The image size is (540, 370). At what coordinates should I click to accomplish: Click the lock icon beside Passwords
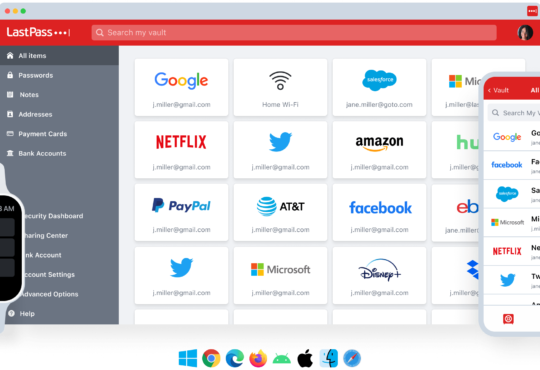pos(10,75)
